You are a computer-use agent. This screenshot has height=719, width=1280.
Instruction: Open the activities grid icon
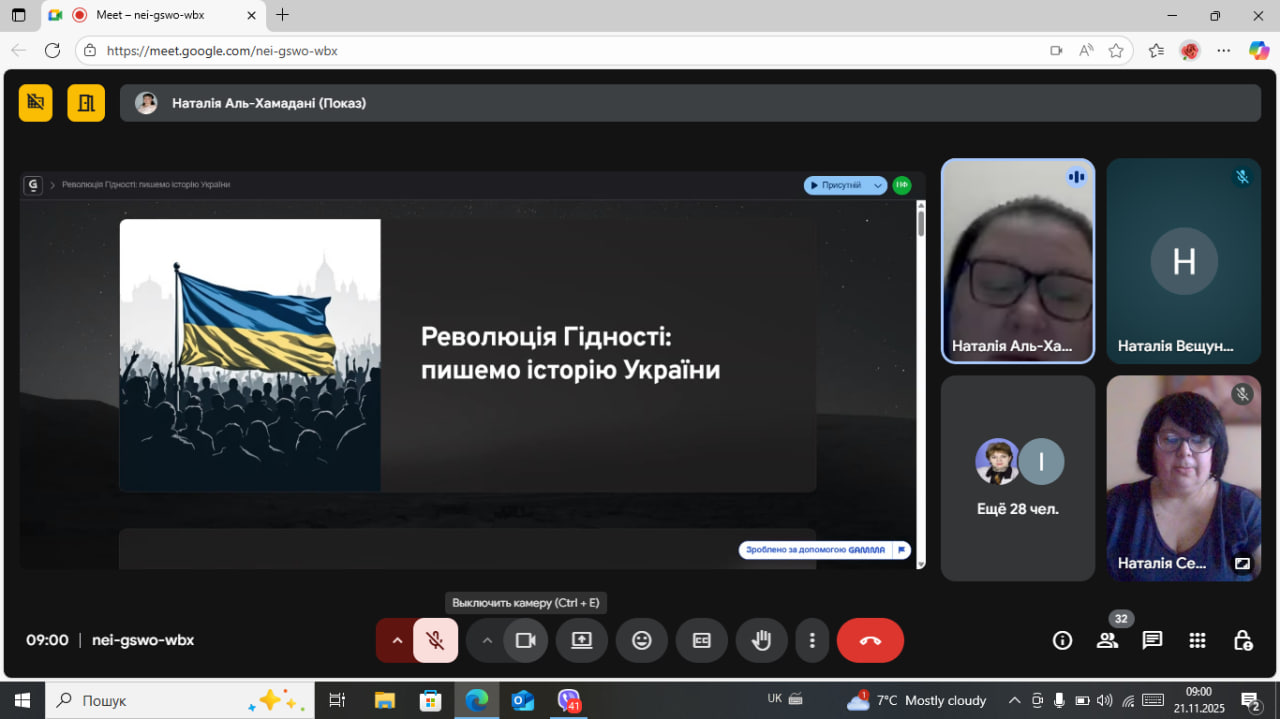tap(1197, 641)
